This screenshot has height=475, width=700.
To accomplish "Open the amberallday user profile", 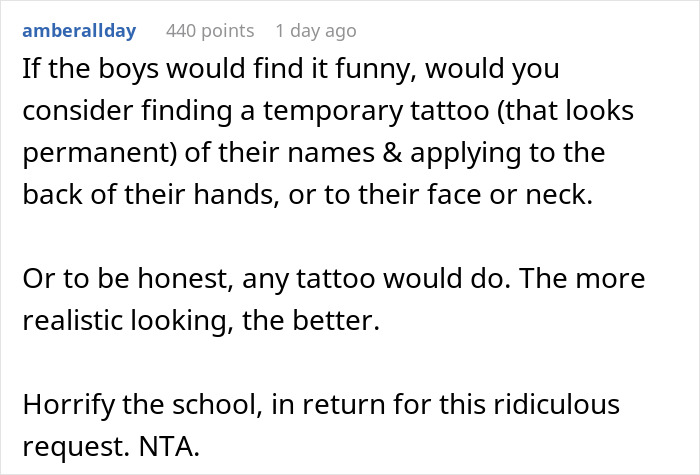I will coord(83,31).
